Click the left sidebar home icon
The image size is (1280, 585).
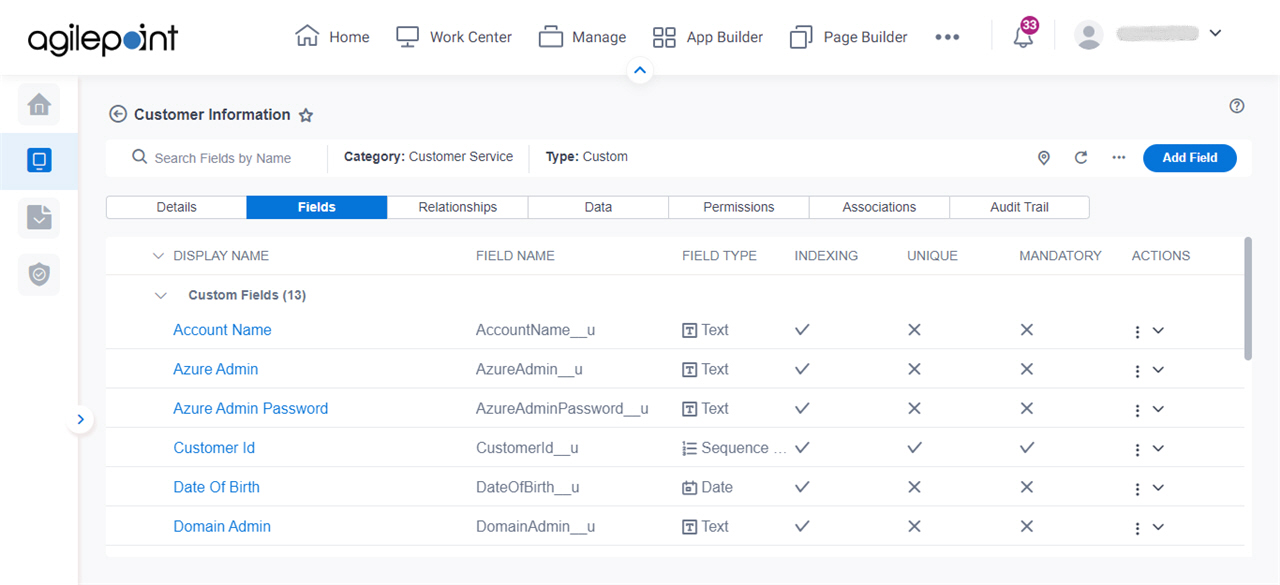tap(39, 104)
